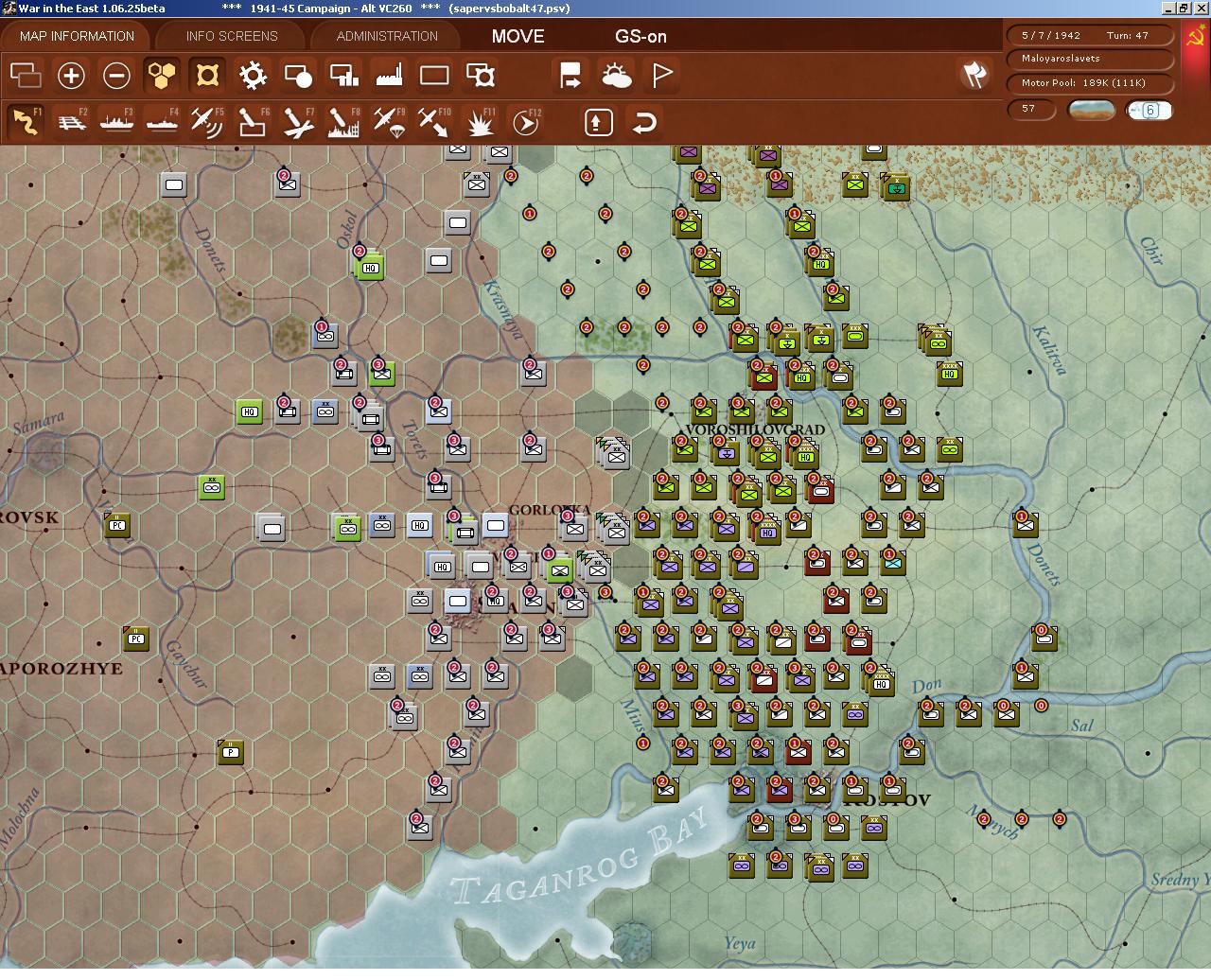Viewport: 1211px width, 980px height.
Task: Toggle factory locations display
Action: click(389, 75)
